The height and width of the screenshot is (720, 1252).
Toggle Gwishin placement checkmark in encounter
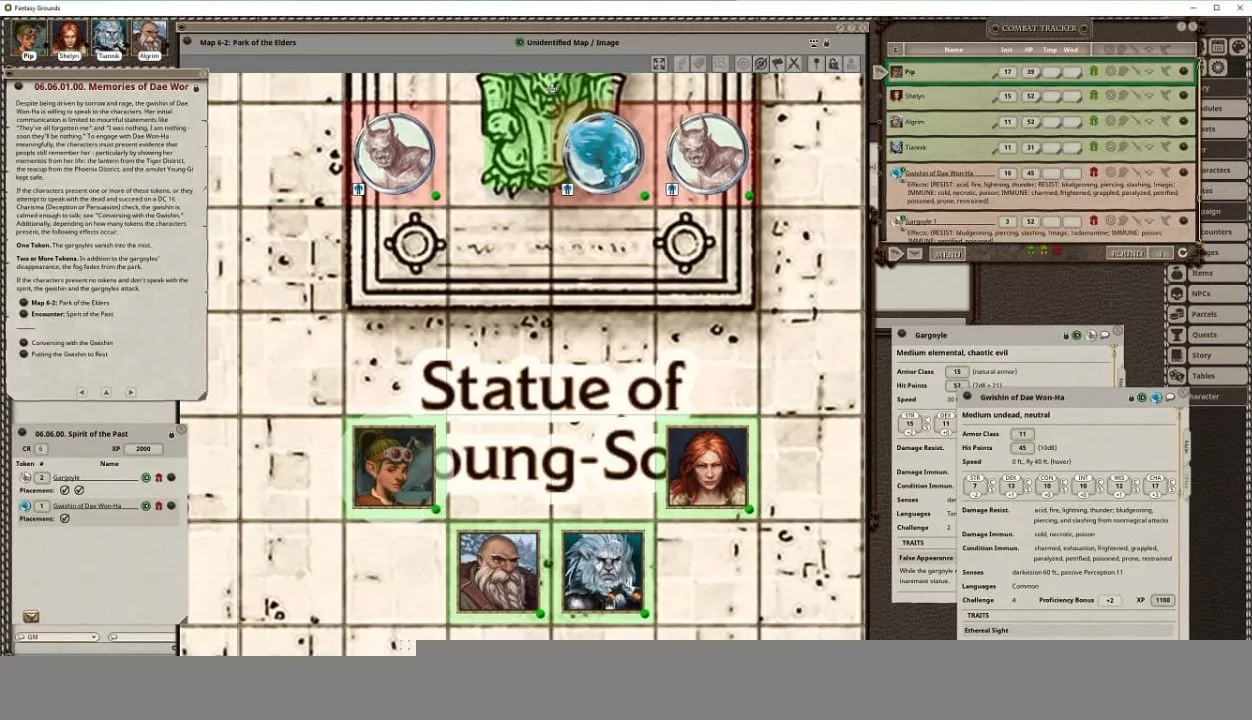pyautogui.click(x=65, y=518)
